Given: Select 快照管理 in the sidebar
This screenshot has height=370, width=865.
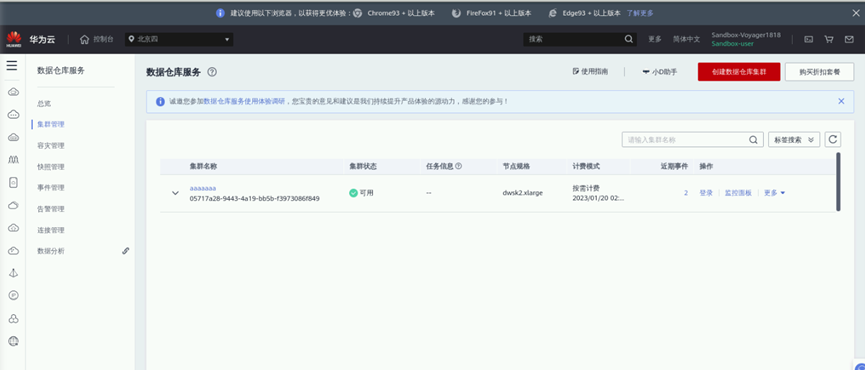Looking at the screenshot, I should [51, 167].
